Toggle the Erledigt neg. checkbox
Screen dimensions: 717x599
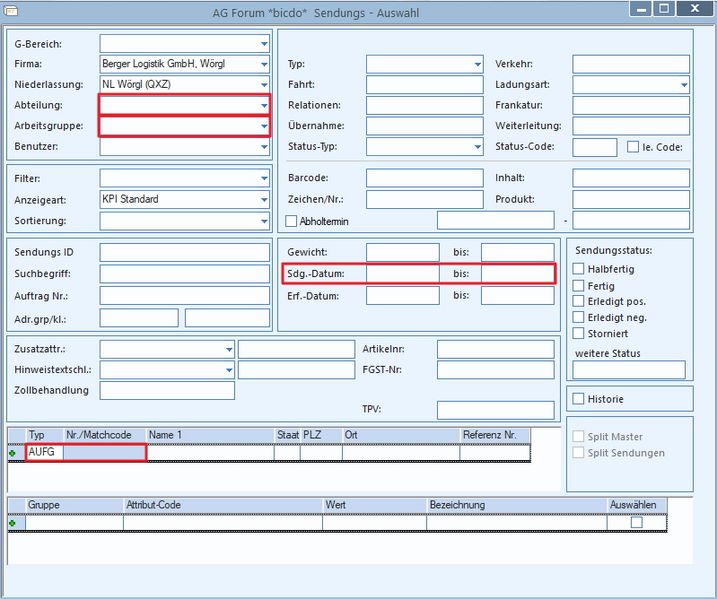tap(578, 317)
